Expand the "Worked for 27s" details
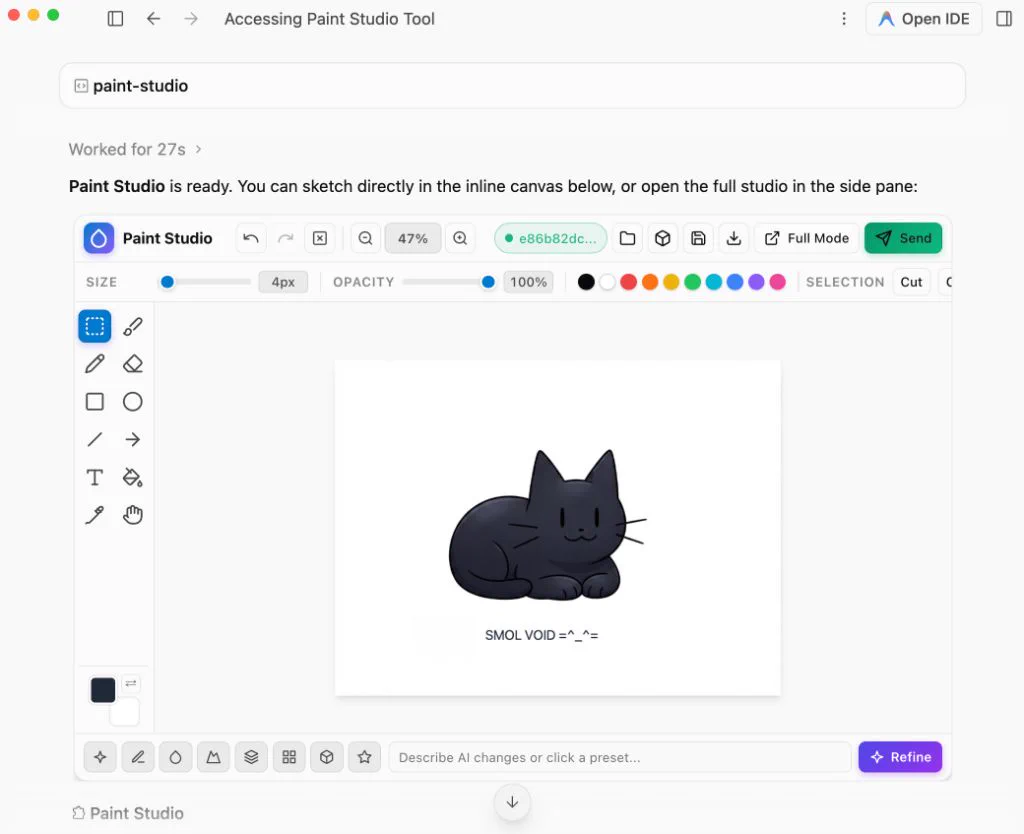The width and height of the screenshot is (1024, 834). (135, 150)
